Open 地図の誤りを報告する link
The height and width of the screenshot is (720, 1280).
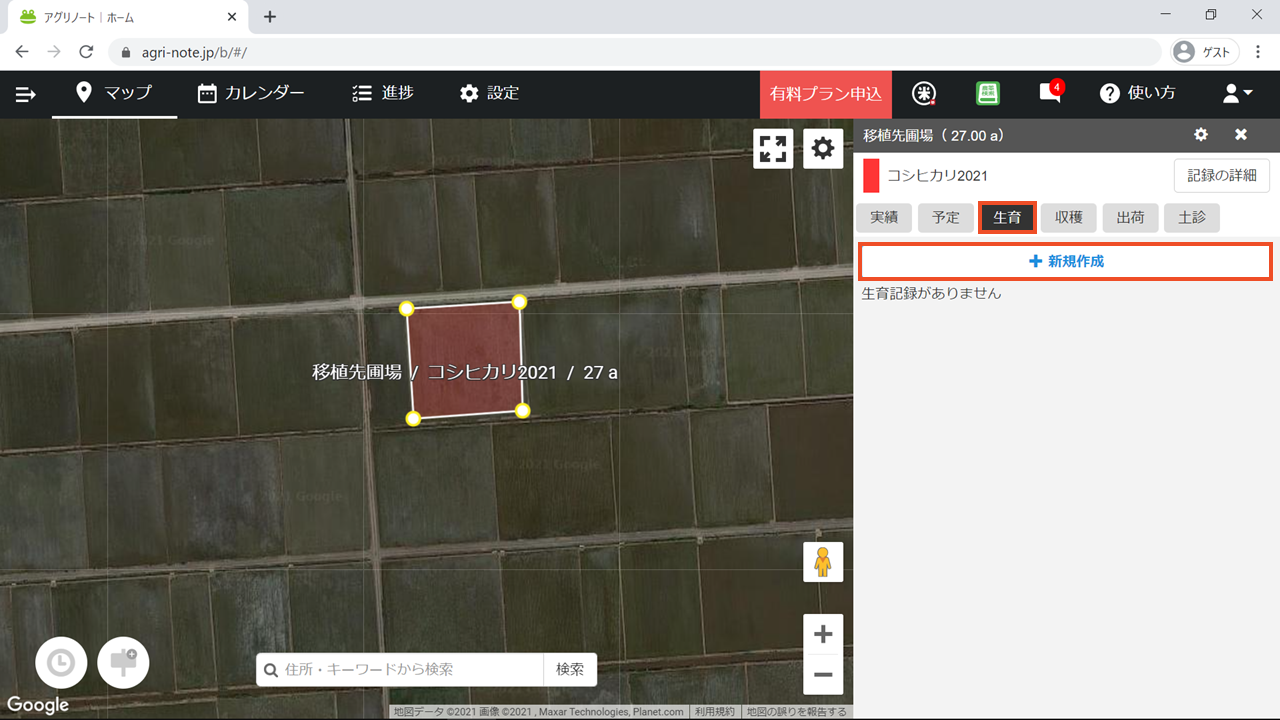797,712
